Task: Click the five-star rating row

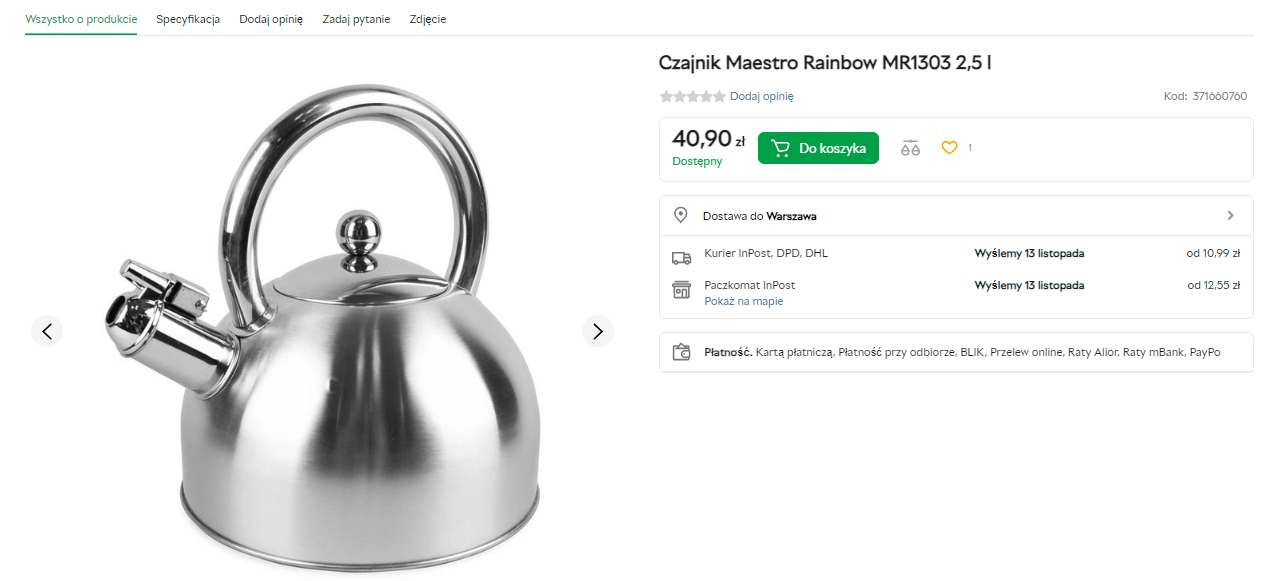Action: 692,96
